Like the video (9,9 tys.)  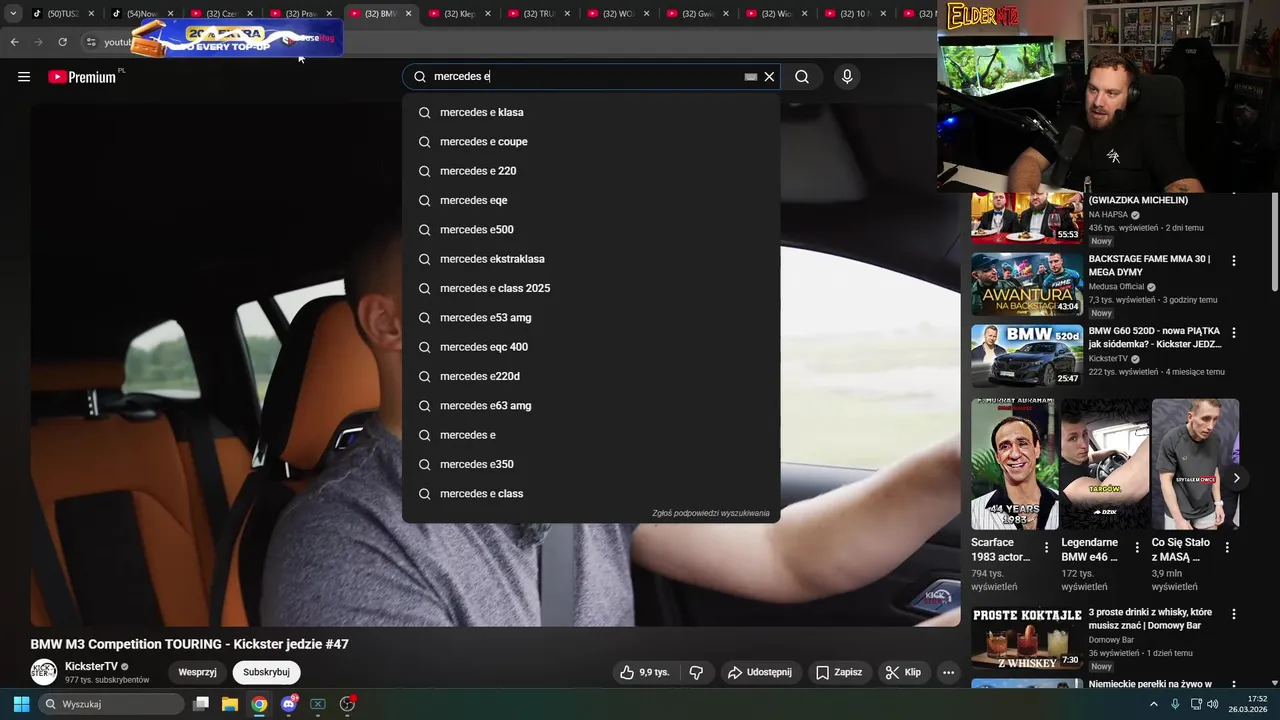point(645,672)
